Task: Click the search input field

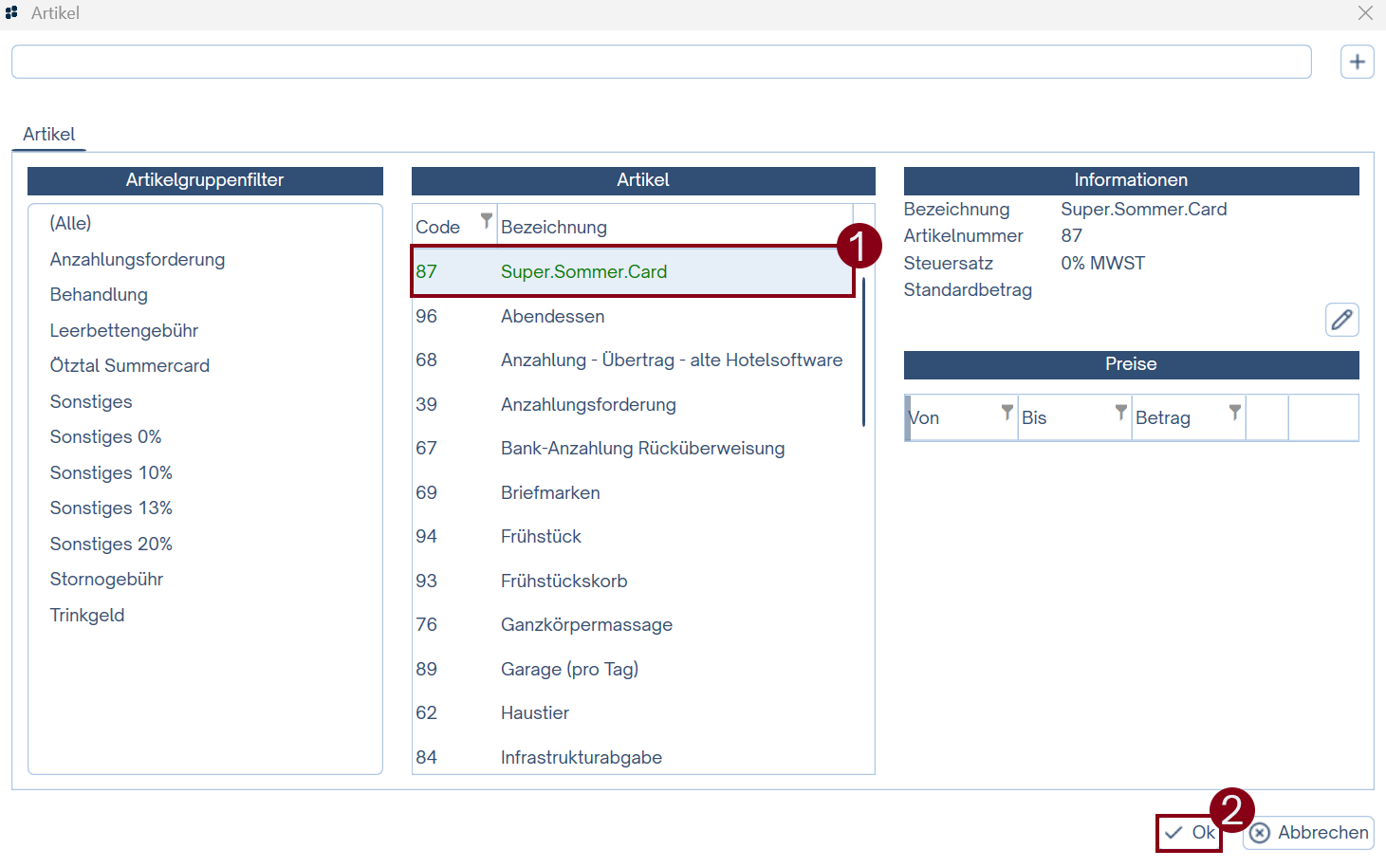Action: coord(660,62)
